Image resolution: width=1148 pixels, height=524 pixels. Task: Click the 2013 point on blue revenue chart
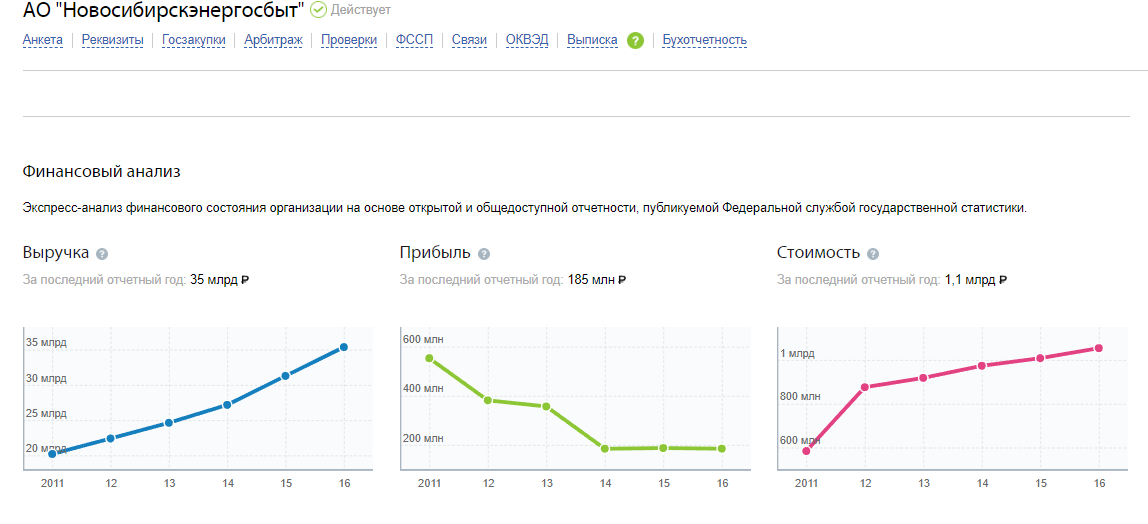coord(168,422)
